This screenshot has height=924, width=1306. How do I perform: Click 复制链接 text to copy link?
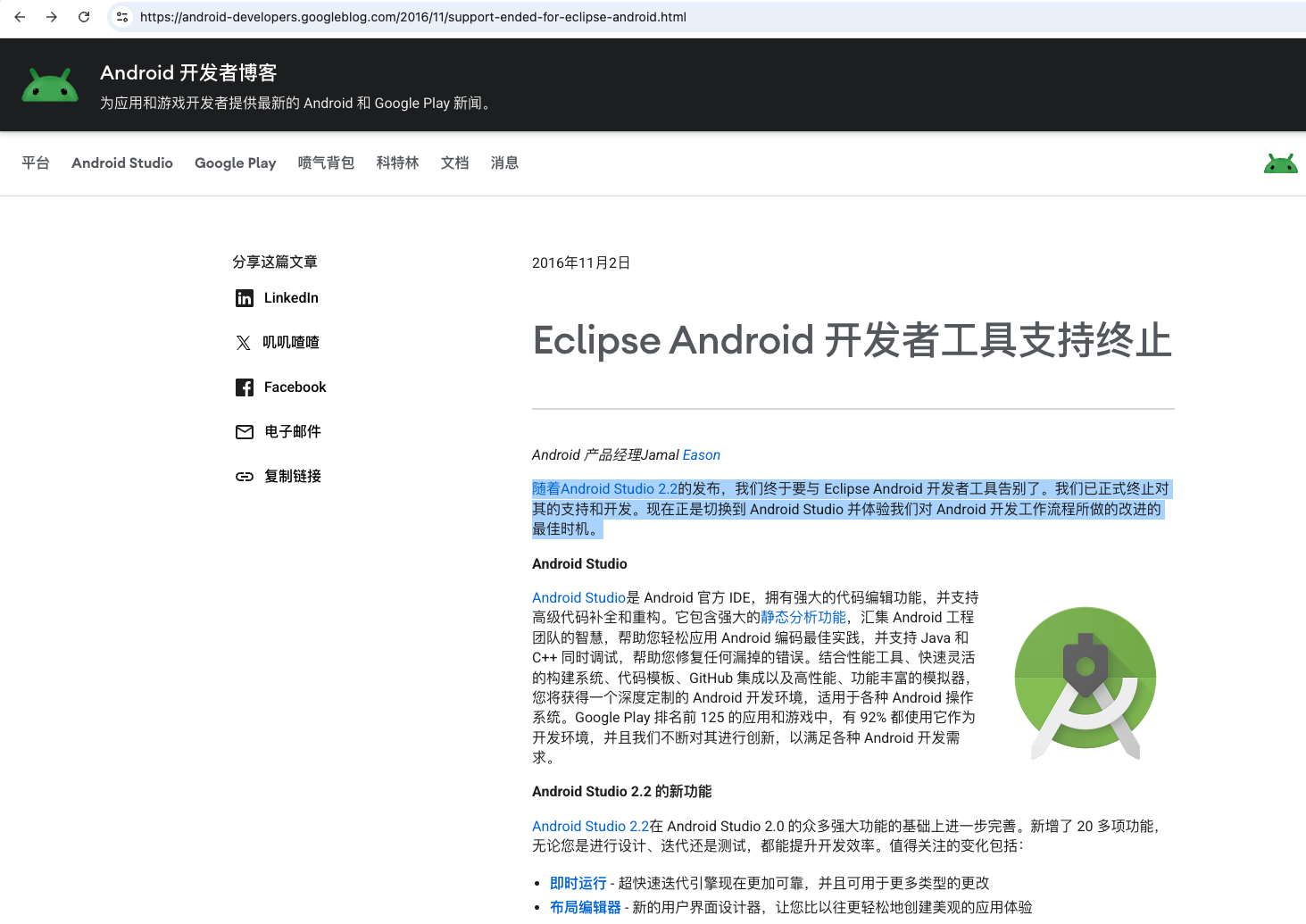point(293,477)
